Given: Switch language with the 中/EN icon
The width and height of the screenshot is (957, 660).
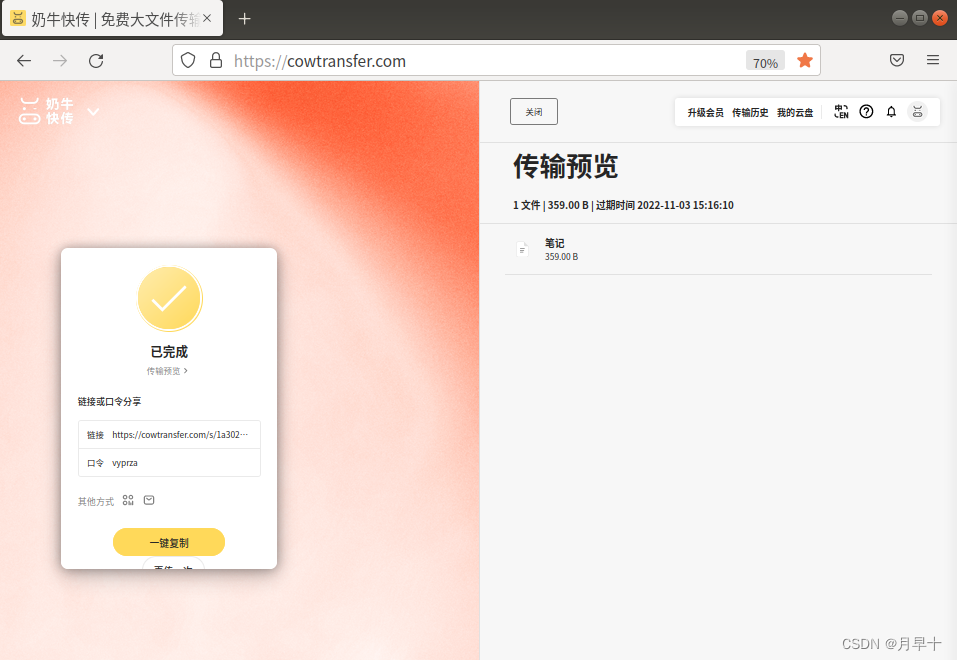Looking at the screenshot, I should pos(841,112).
